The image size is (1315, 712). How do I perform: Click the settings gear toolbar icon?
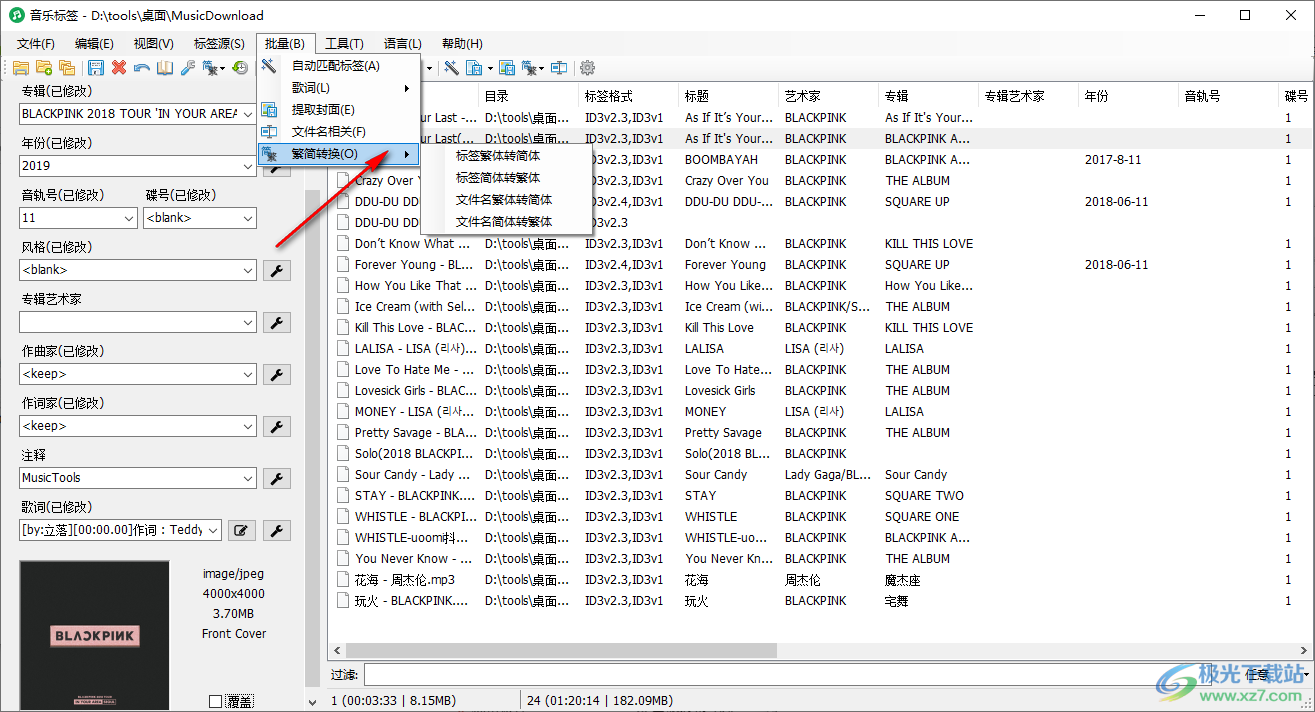click(588, 68)
